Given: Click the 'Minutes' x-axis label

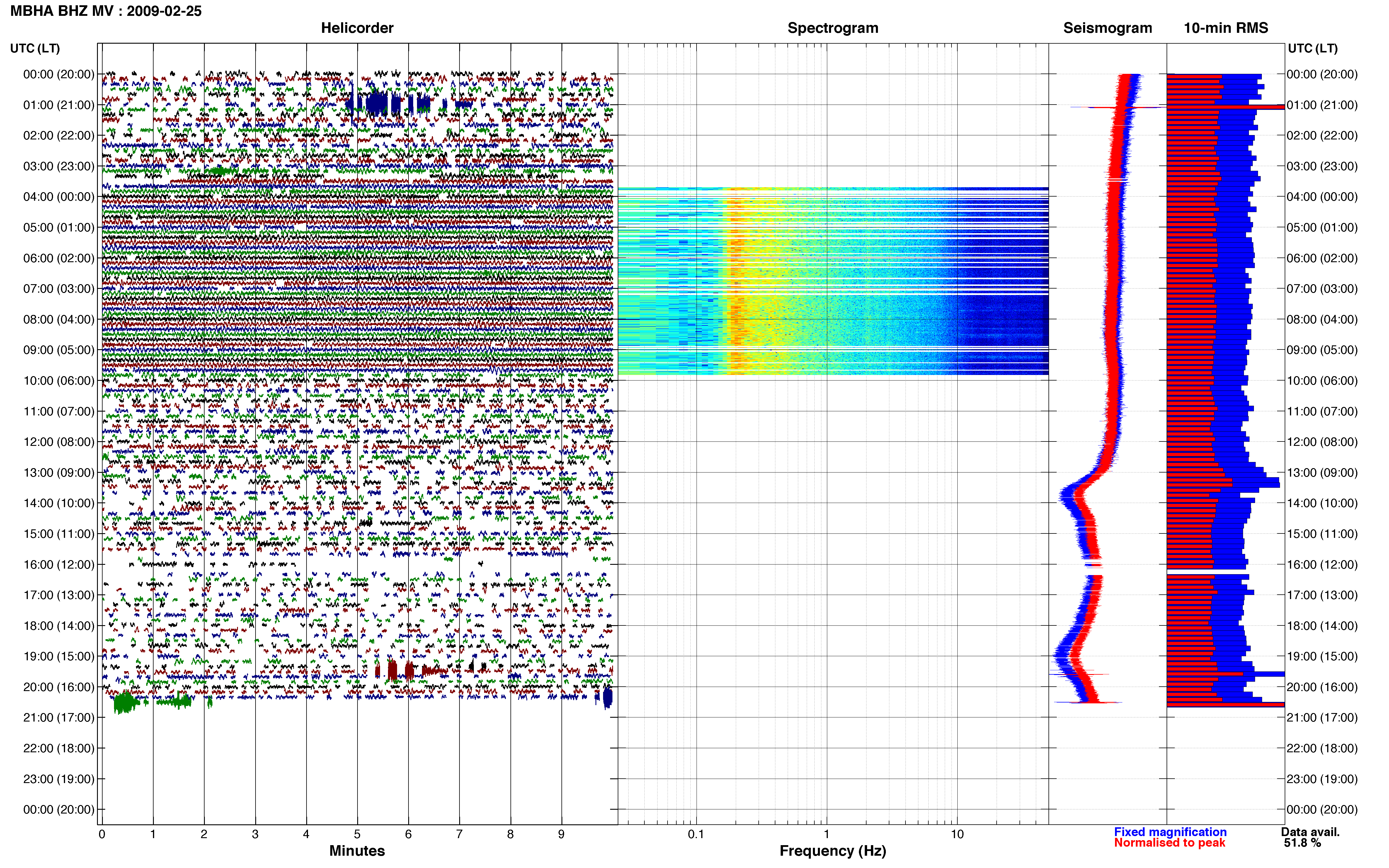Looking at the screenshot, I should point(357,851).
